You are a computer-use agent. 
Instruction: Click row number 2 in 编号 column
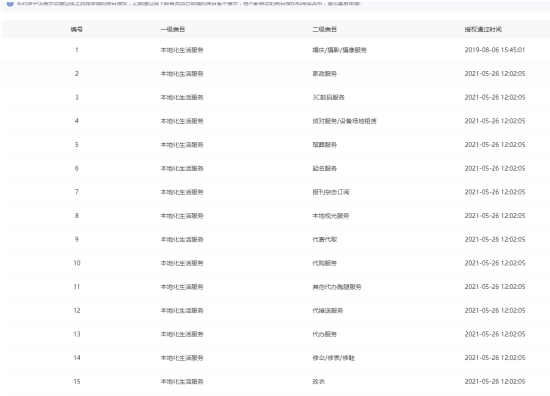[x=76, y=74]
